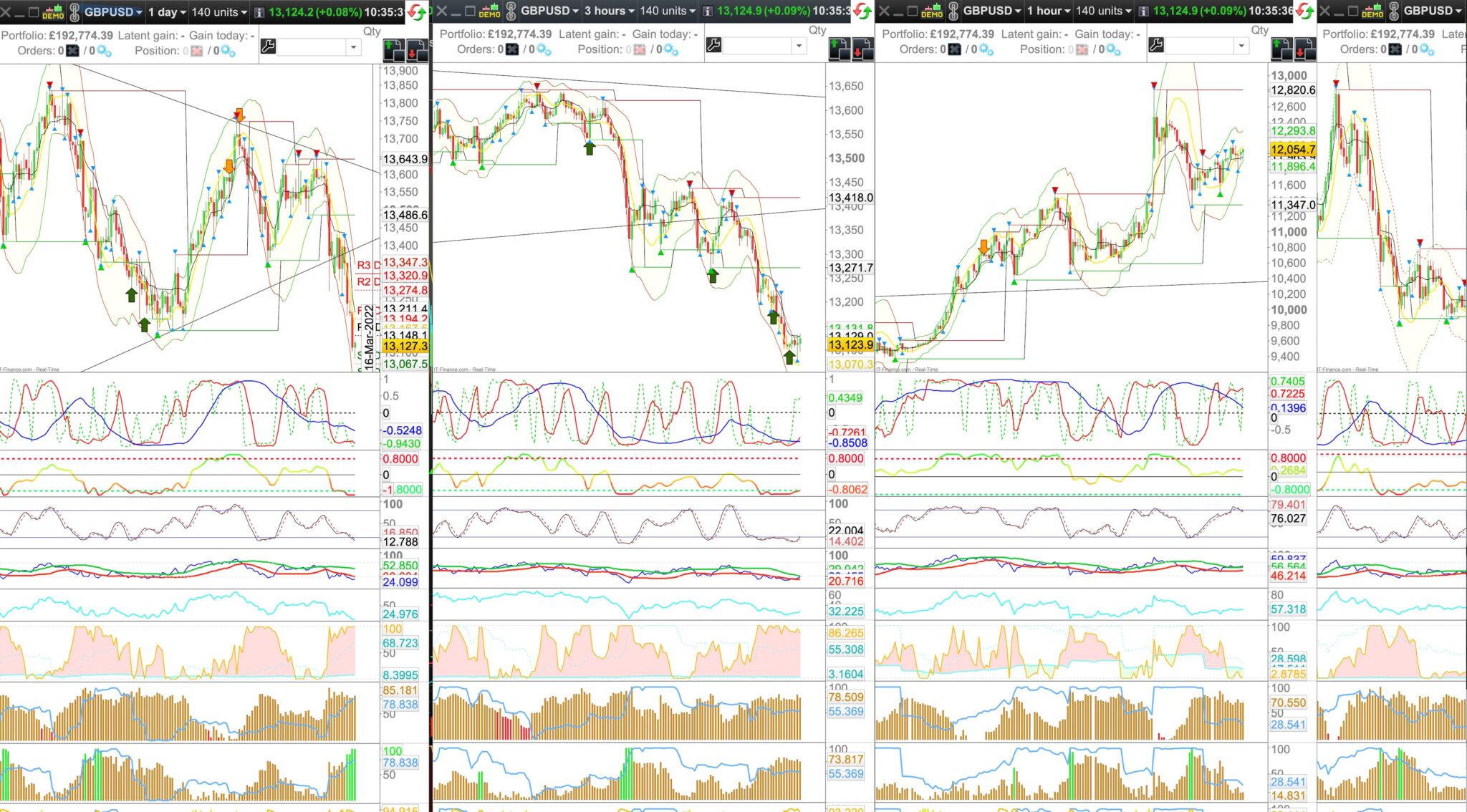Open the info icon on 3 hours chart
The image size is (1467, 812).
click(707, 11)
